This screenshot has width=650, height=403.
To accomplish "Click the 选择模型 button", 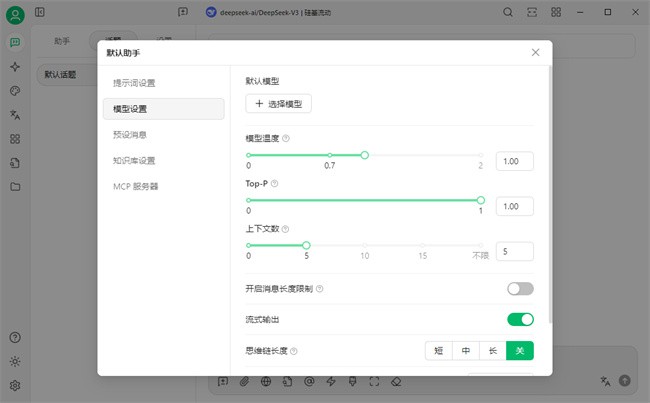I will point(279,104).
